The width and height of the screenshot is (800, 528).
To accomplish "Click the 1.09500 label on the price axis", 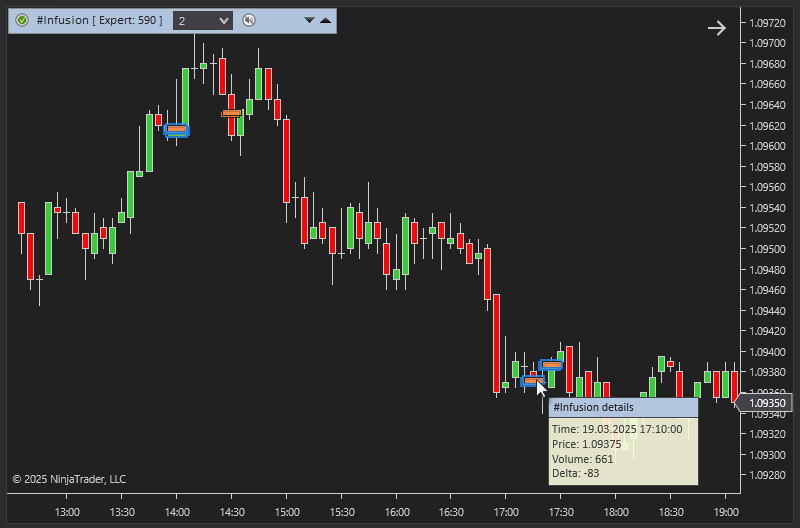I will (x=767, y=249).
